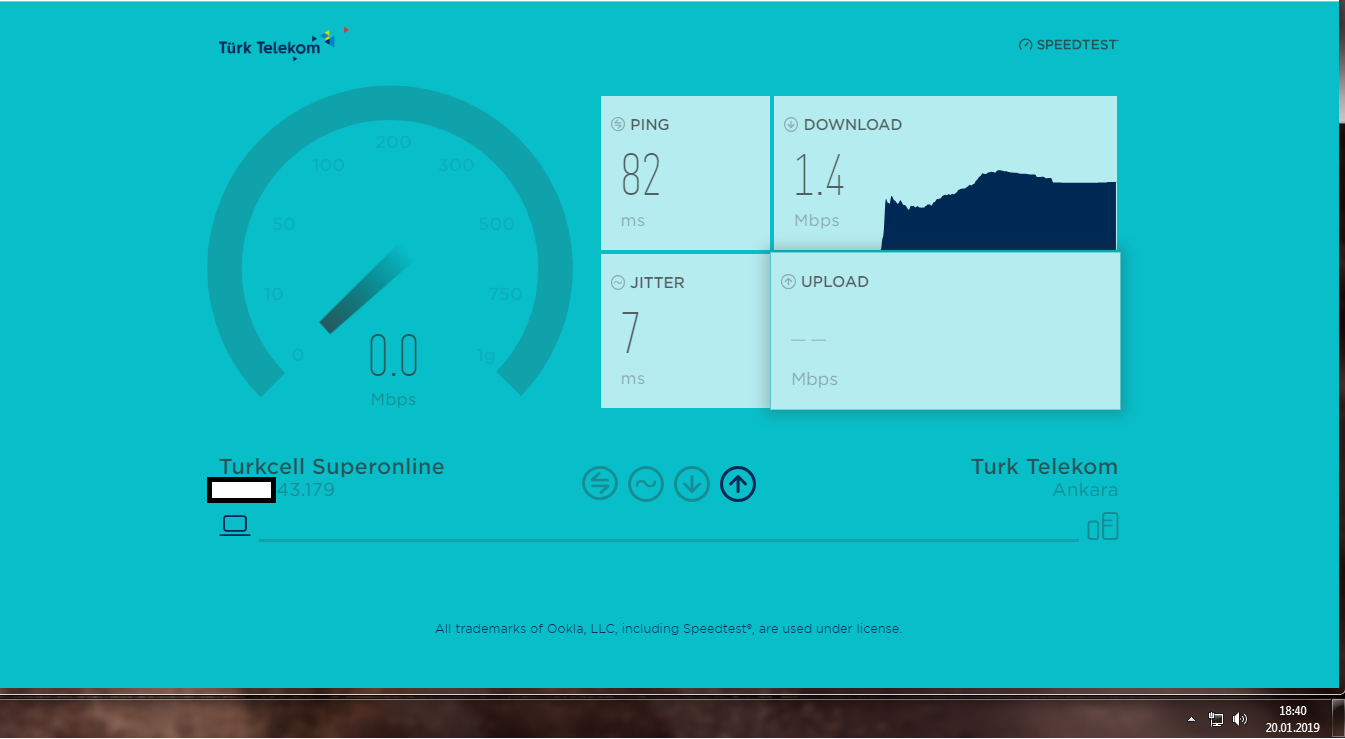Click the Speedtest logo in the header
1345x739 pixels.
pos(1068,45)
